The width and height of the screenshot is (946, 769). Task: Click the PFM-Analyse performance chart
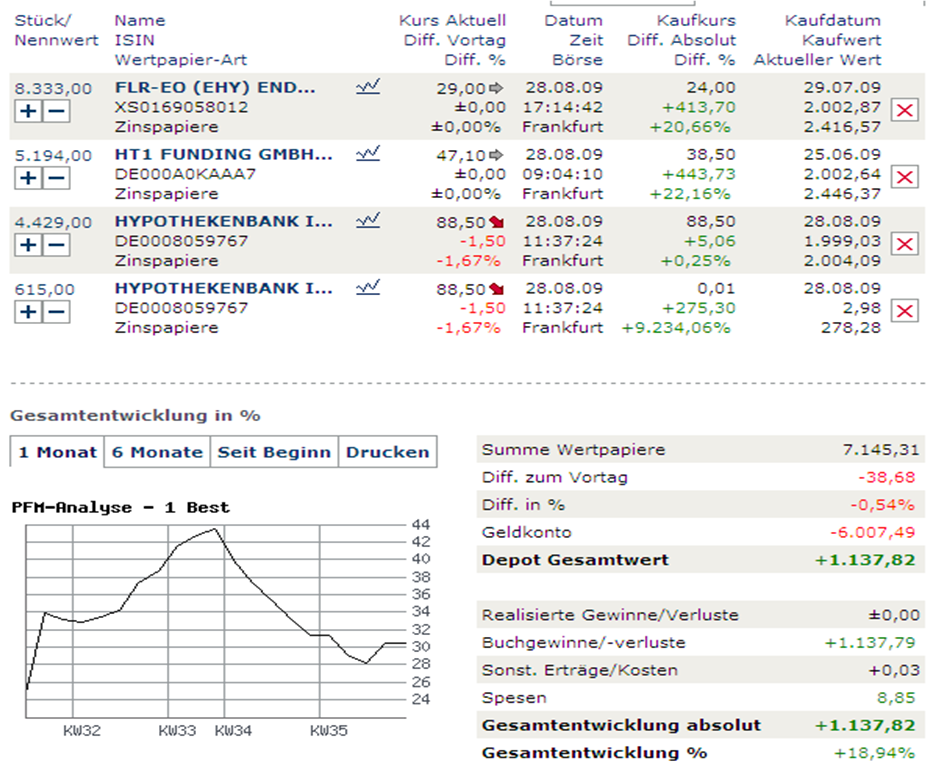click(x=215, y=620)
